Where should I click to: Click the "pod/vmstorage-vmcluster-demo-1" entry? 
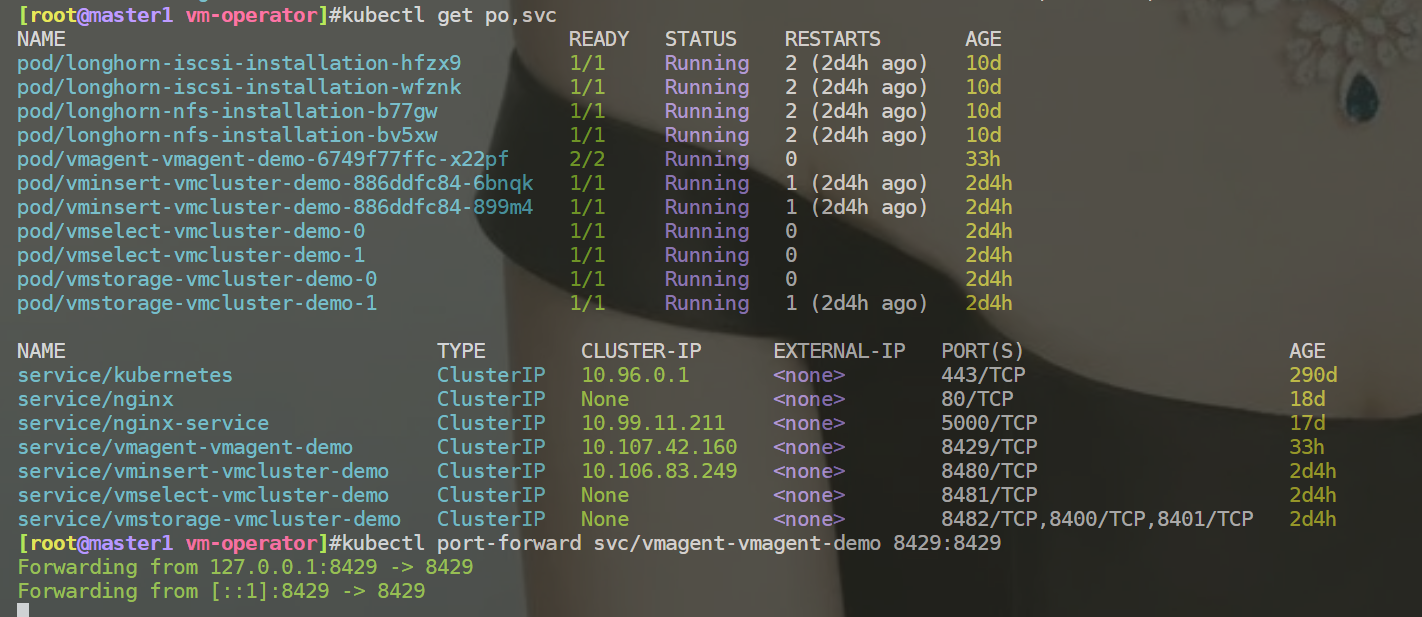point(197,303)
